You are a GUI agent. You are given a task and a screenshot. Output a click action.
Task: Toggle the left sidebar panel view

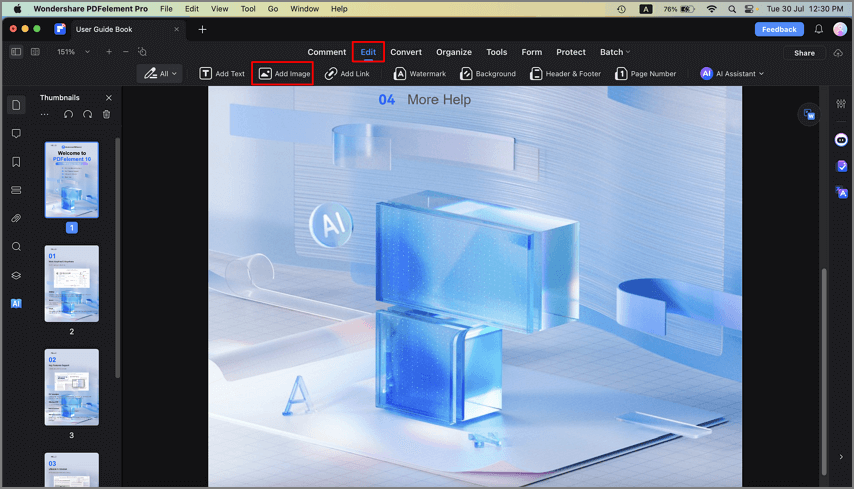16,52
